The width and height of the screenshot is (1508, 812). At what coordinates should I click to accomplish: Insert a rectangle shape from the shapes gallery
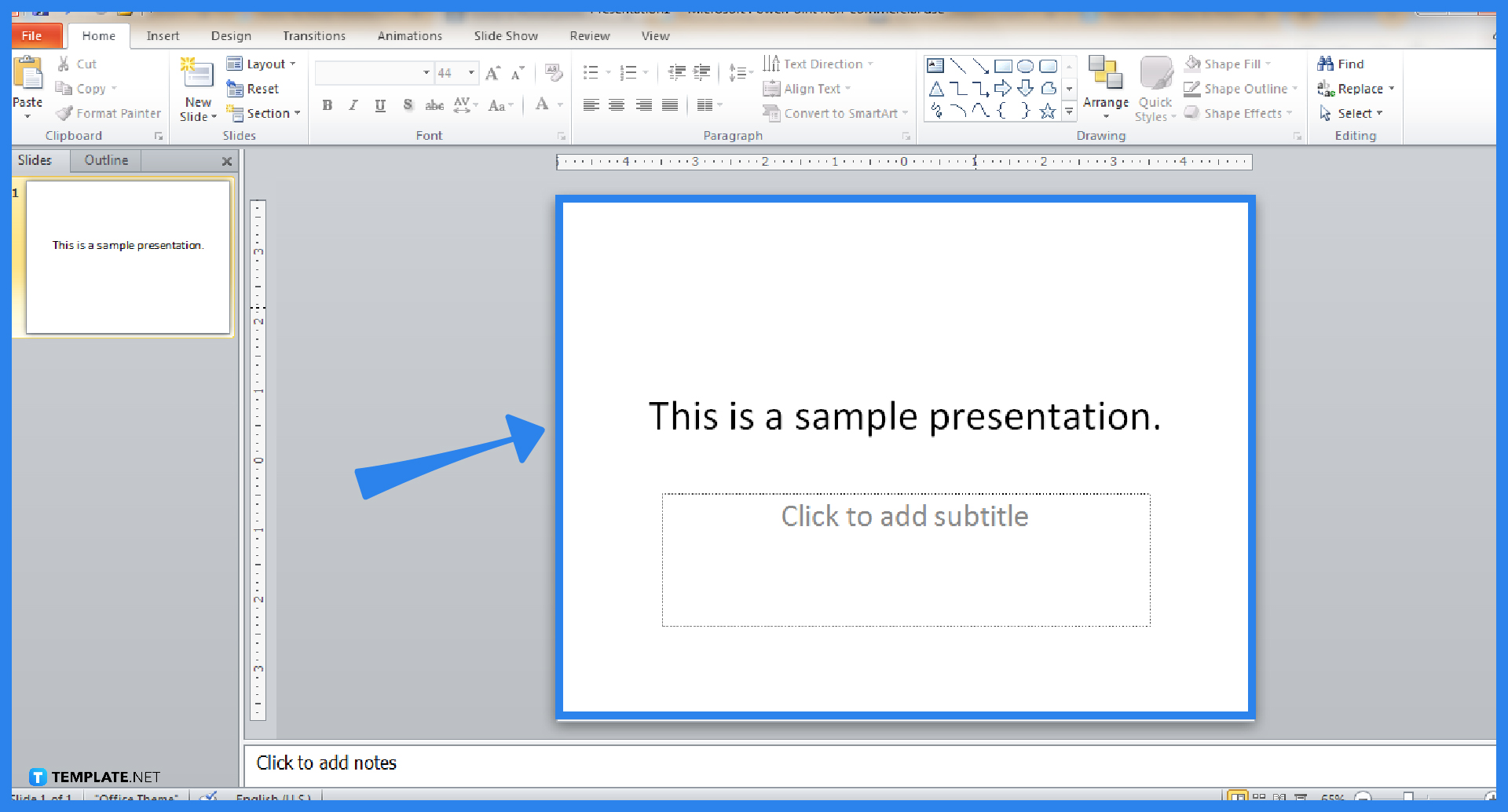coord(1003,66)
